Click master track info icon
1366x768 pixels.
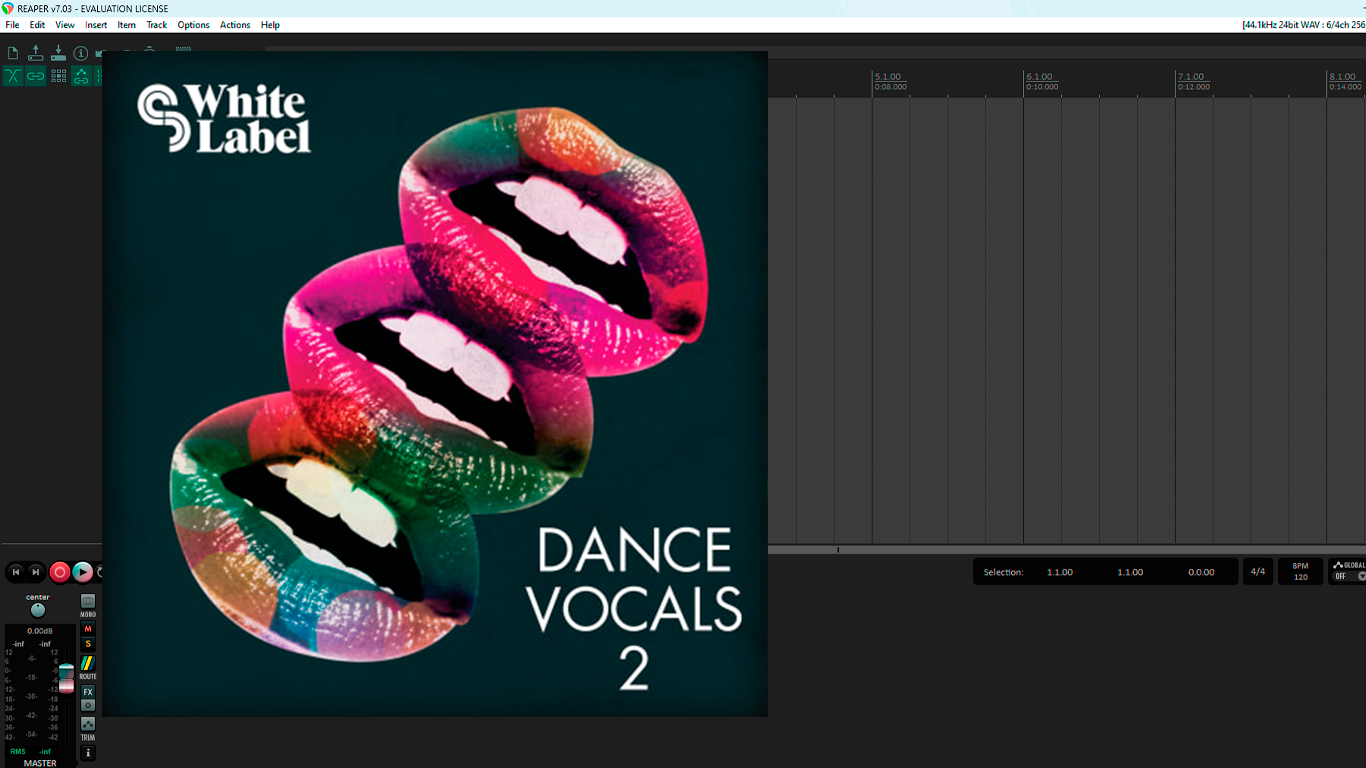pos(88,753)
